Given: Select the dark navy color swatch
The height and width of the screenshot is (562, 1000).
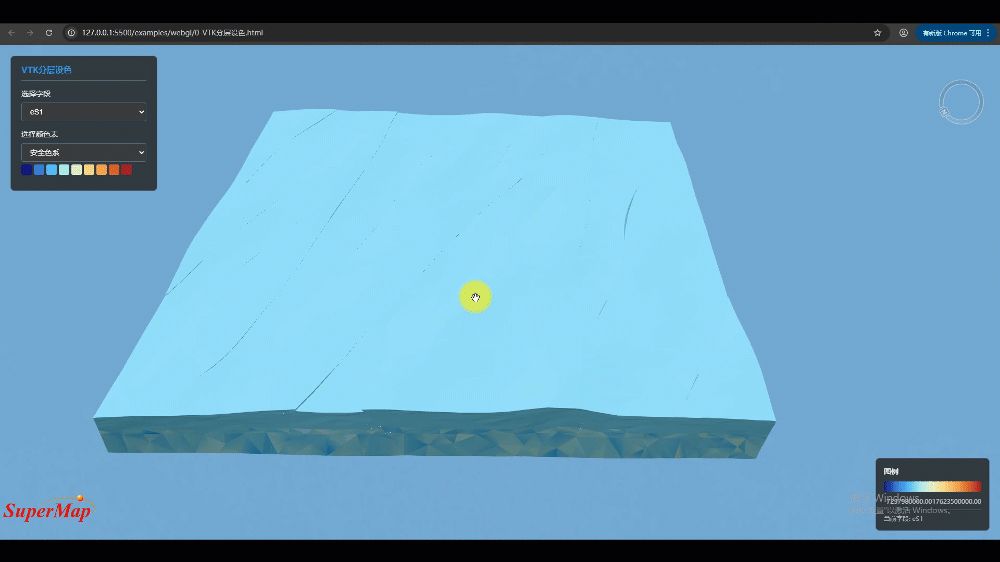Looking at the screenshot, I should [27, 170].
